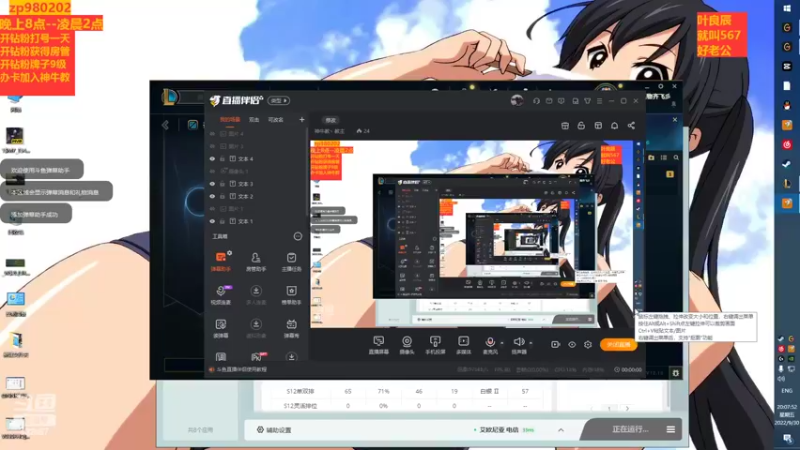This screenshot has height=450, width=800.
Task: Open the League client settings gear
Action: 676,373
